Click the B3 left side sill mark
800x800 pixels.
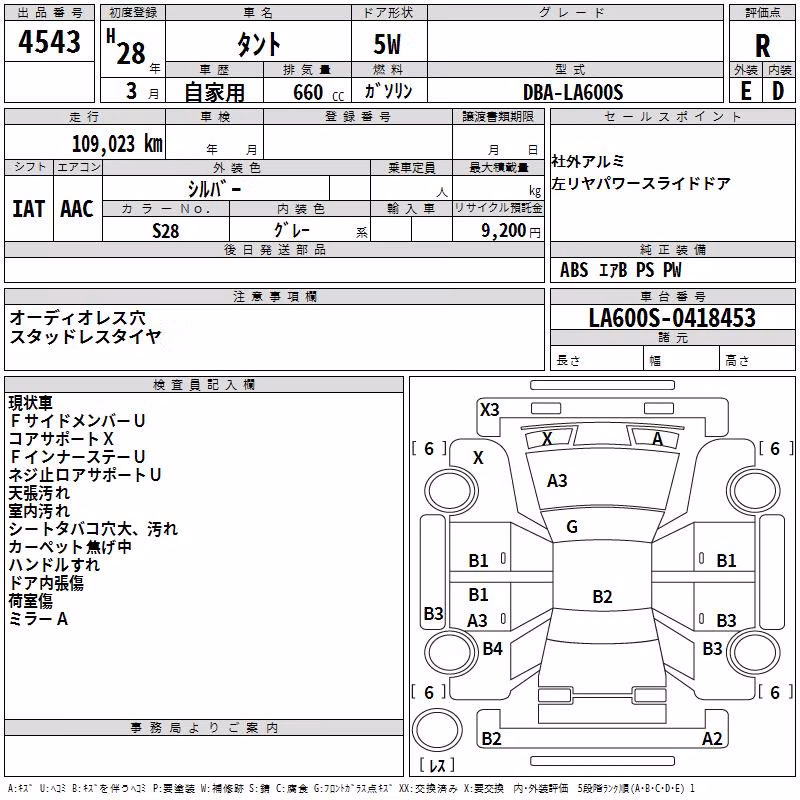click(433, 613)
